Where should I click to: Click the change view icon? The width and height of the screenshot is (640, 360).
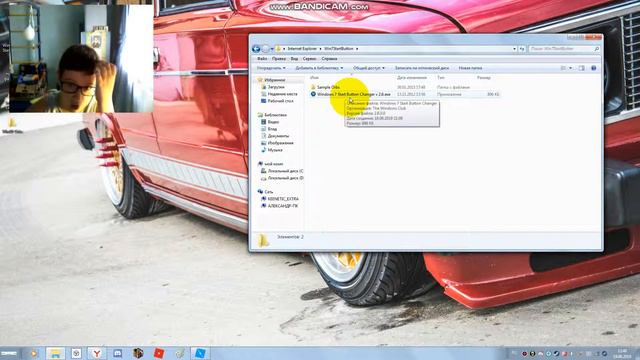[563, 68]
